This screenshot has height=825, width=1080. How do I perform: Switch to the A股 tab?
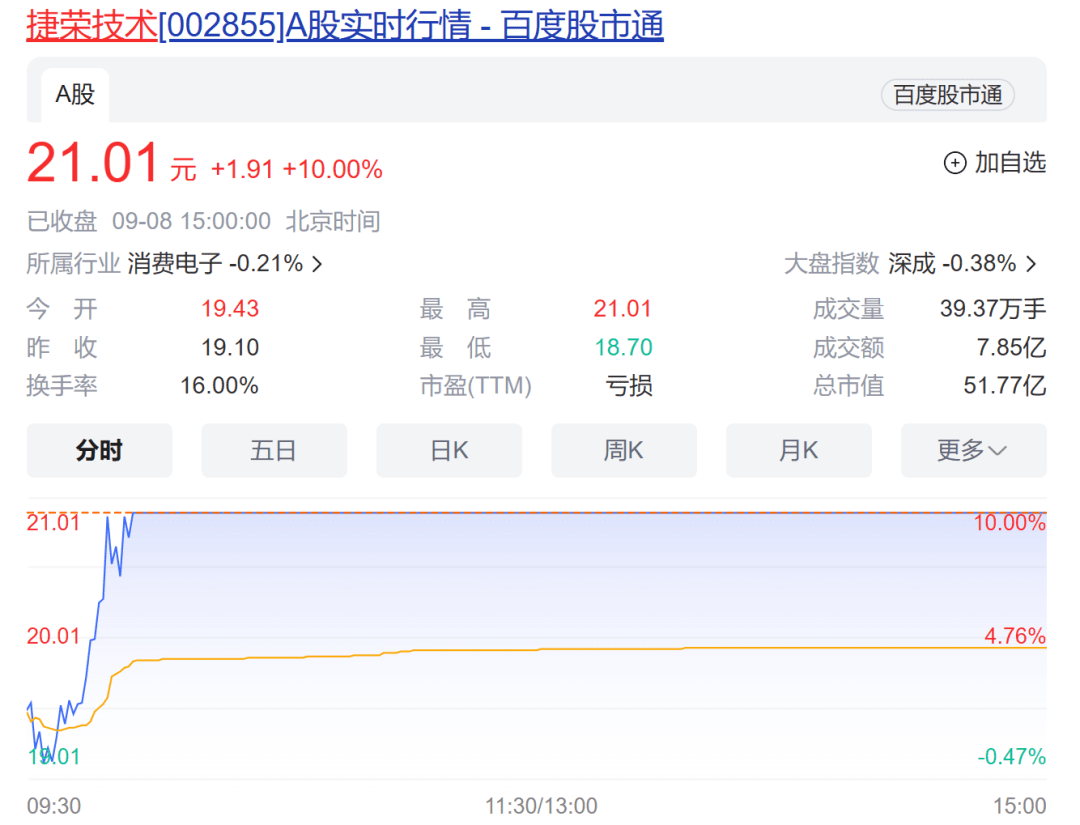(x=72, y=95)
